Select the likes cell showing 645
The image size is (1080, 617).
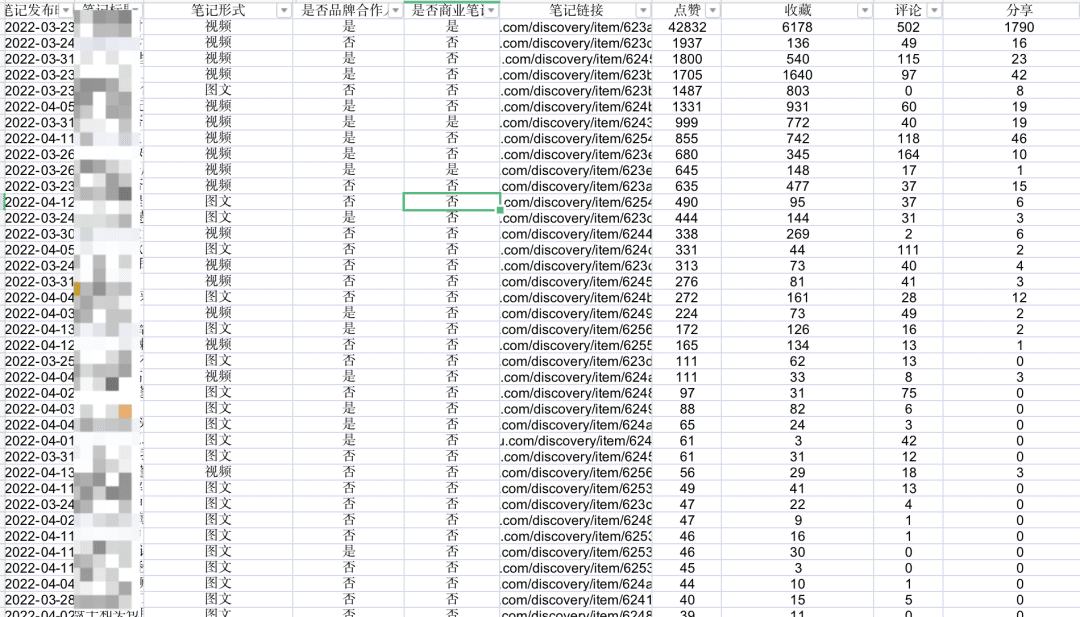(x=687, y=170)
